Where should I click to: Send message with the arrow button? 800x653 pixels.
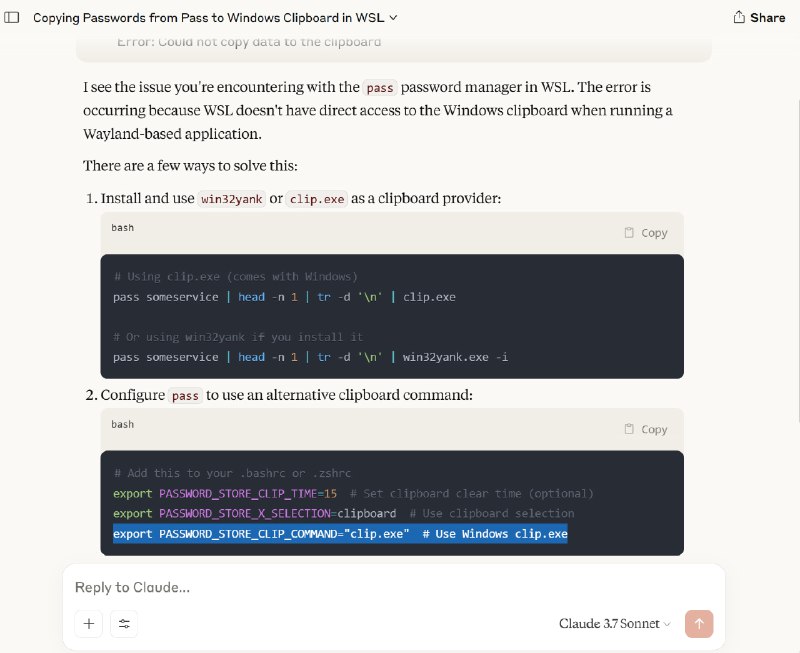(x=699, y=623)
